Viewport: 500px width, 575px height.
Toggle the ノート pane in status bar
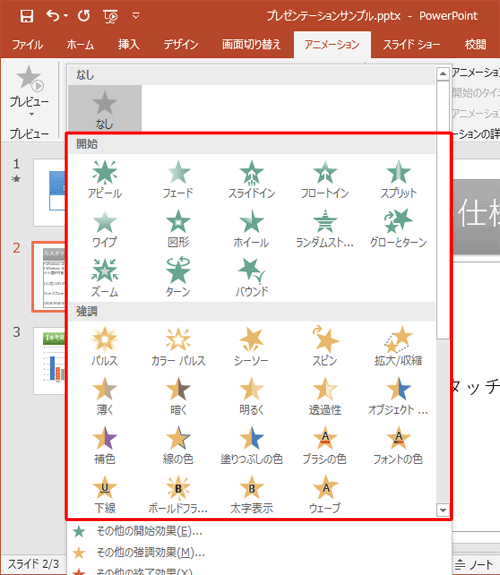475,565
